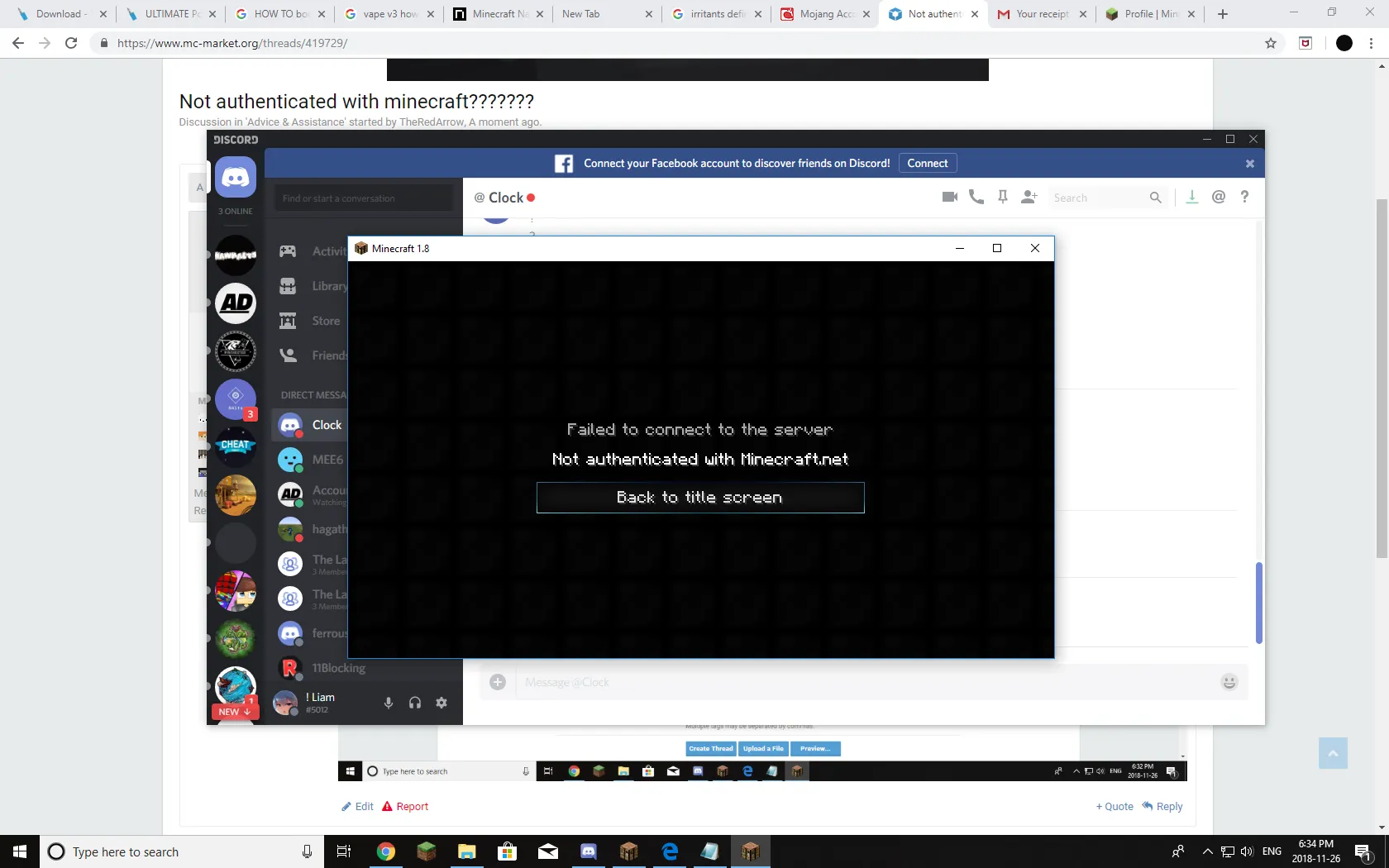Add friends to DM icon
The image size is (1389, 868).
[x=1029, y=197]
